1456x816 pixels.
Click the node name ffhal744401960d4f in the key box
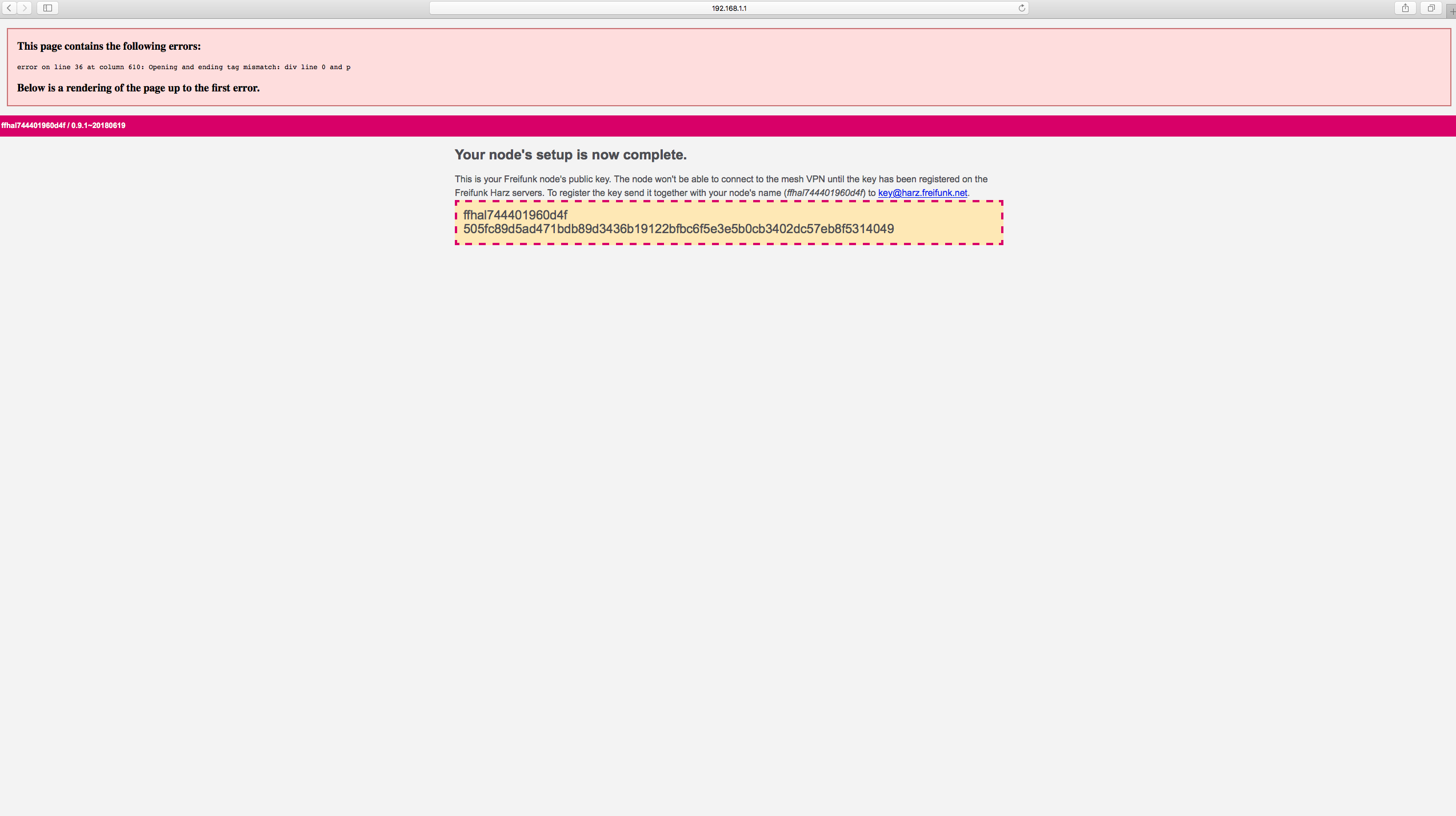pyautogui.click(x=515, y=215)
